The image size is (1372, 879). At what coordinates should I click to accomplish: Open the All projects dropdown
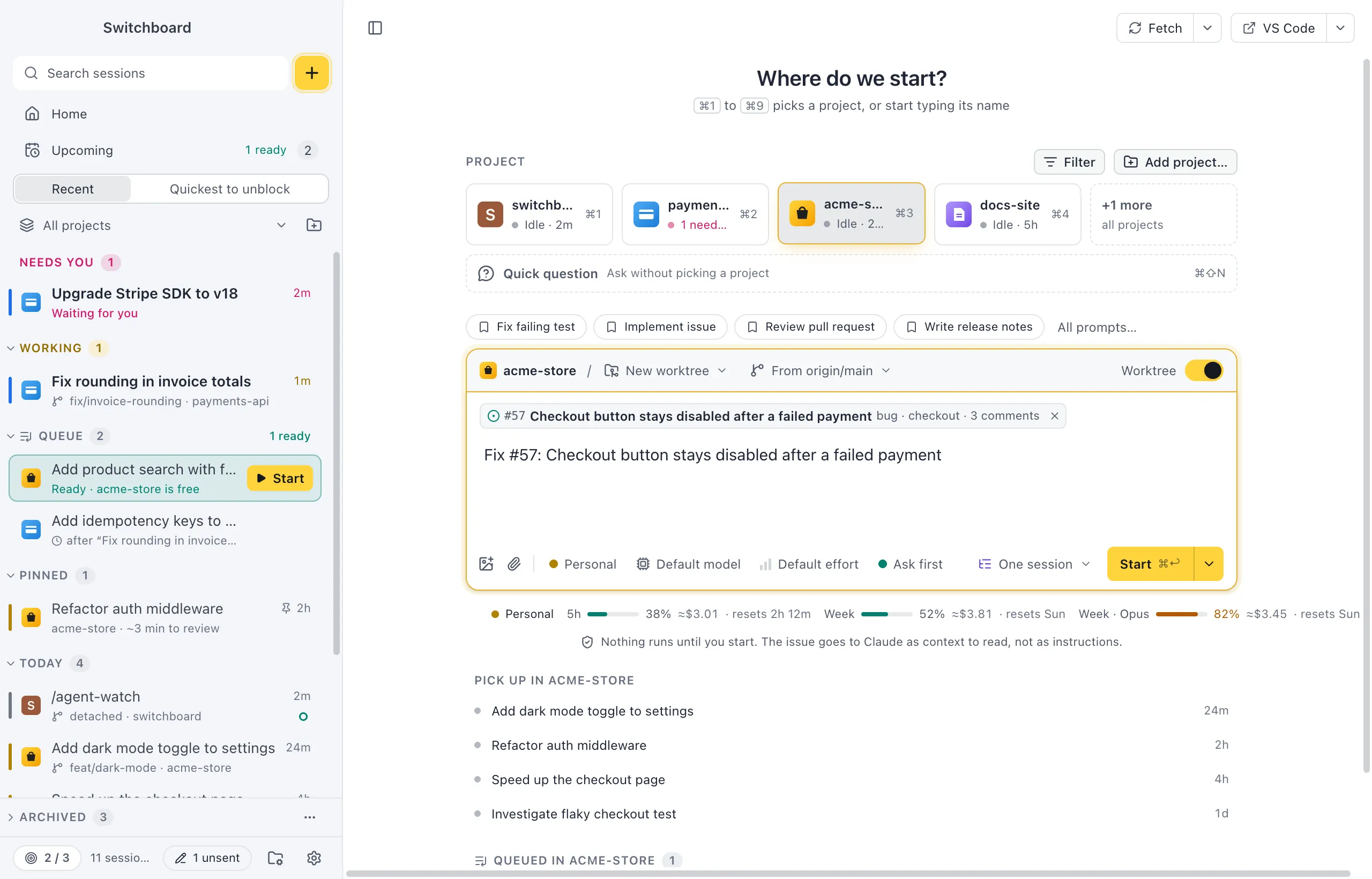[x=152, y=225]
